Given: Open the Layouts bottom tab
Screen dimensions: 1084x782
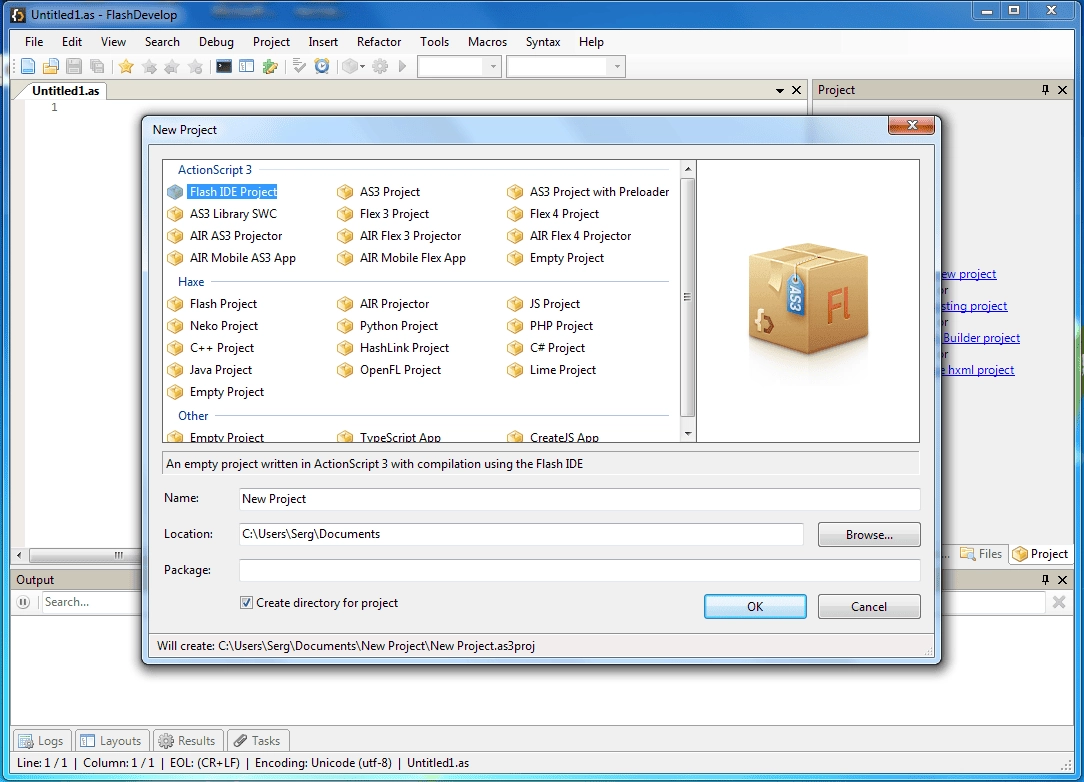Looking at the screenshot, I should pyautogui.click(x=111, y=741).
